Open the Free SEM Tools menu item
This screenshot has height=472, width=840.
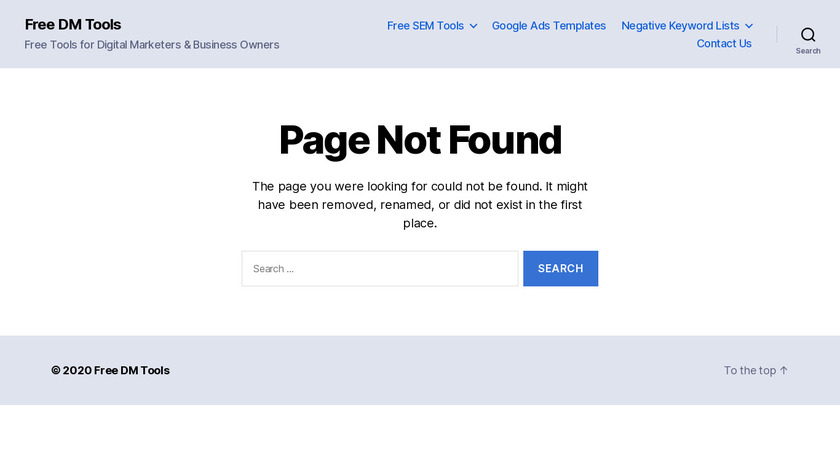[x=425, y=26]
